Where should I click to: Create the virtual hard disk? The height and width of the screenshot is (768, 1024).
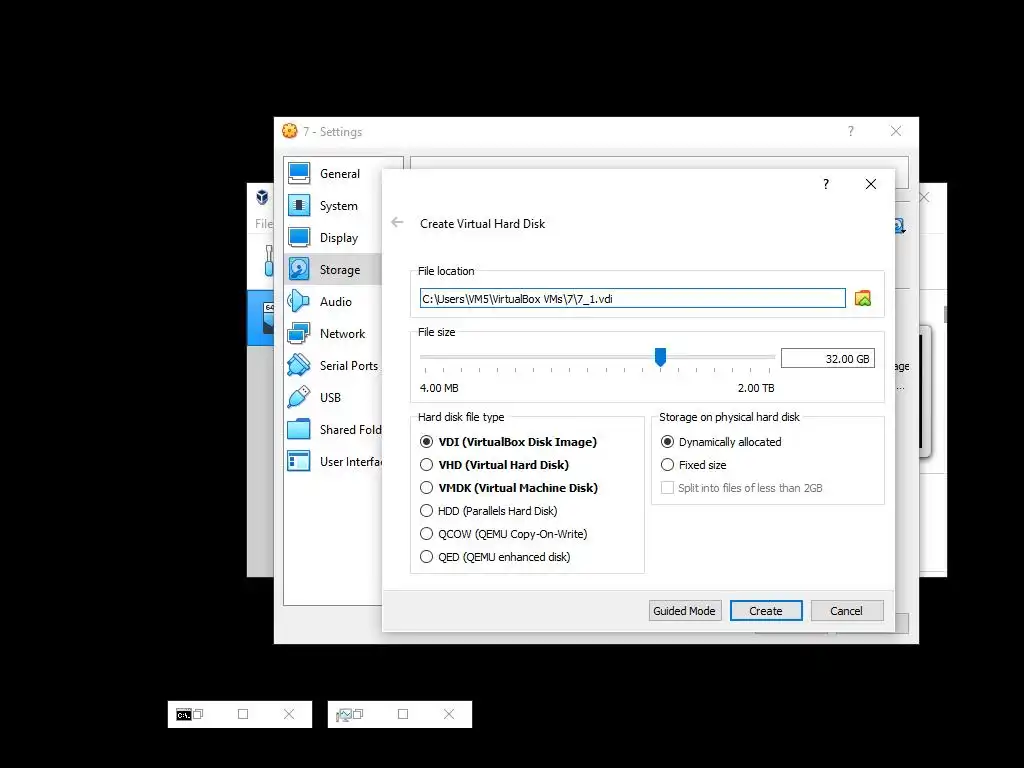pyautogui.click(x=765, y=611)
